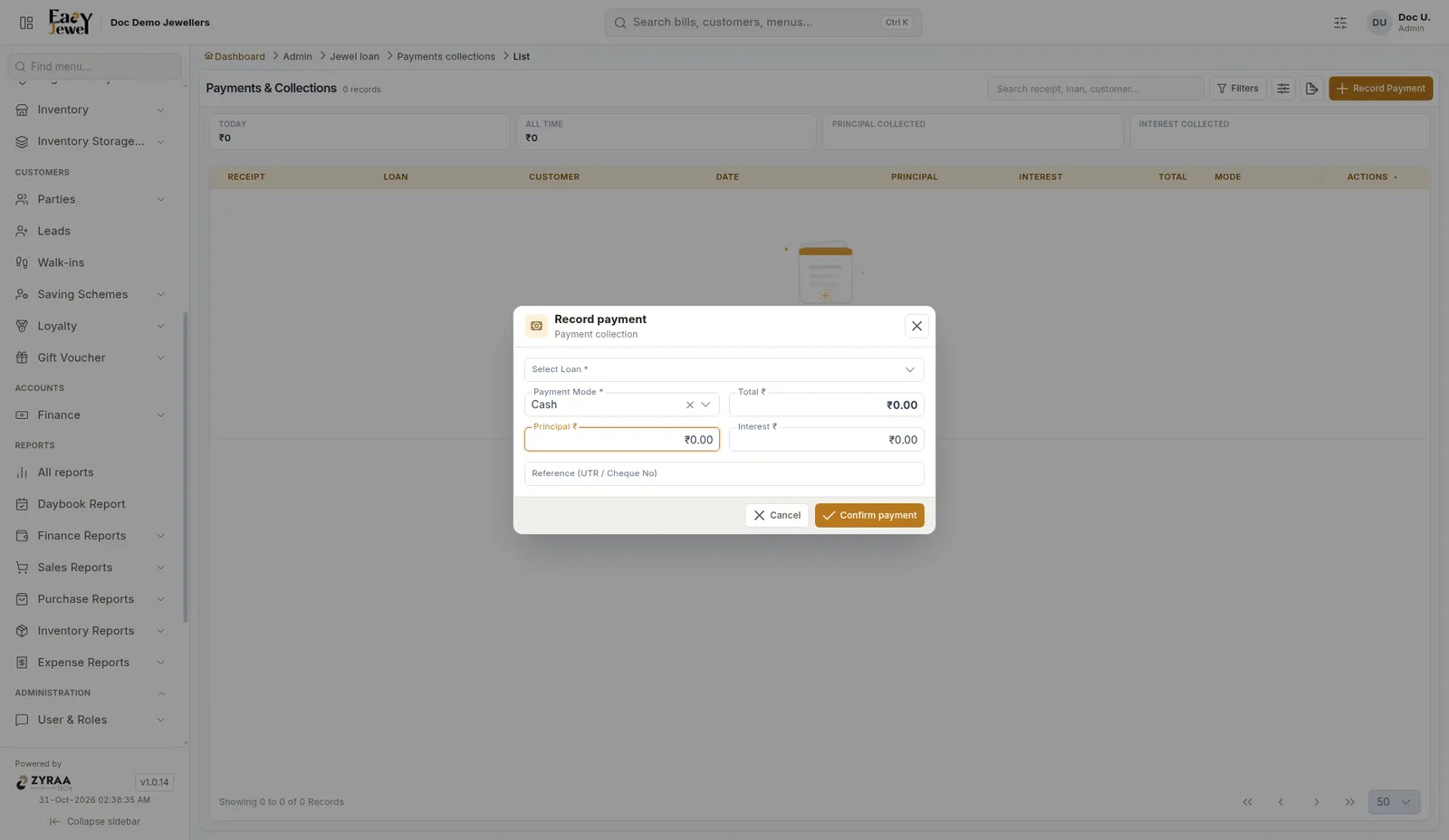Click the search receipt, loan, customer field
Screen dimensions: 1449x840
coord(1095,89)
